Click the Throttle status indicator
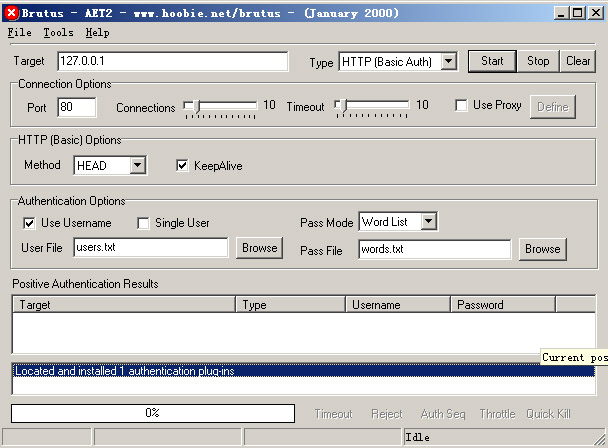 (x=497, y=414)
